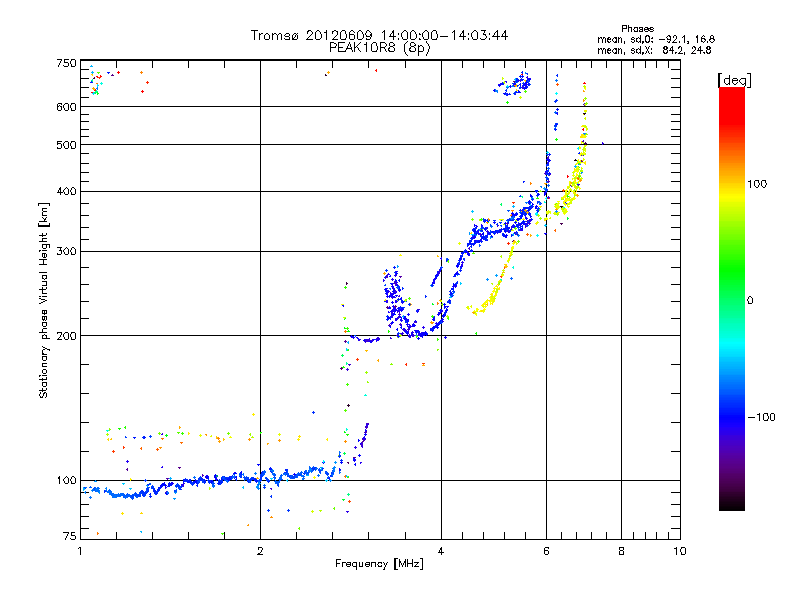Screen dimensions: 800x600
Task: Click the y-axis label 'Stationary phase Virtual Height [km]'
Action: [44, 300]
